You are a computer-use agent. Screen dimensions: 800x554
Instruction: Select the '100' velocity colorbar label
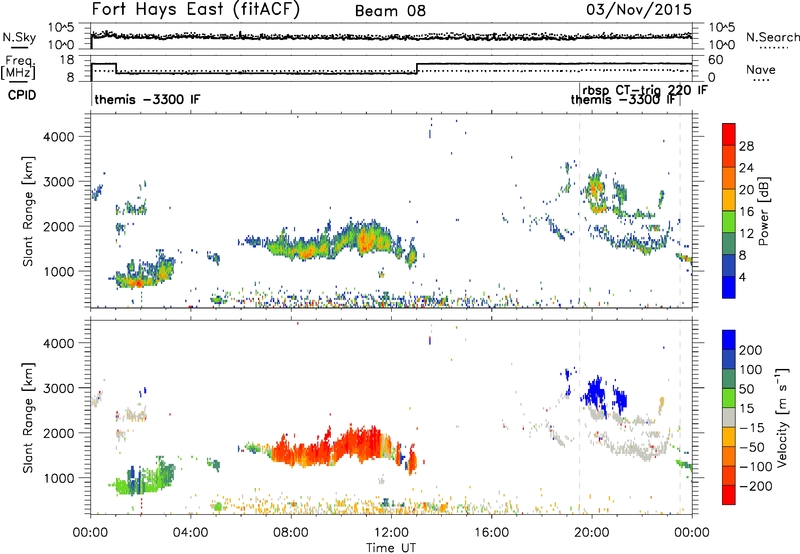[751, 369]
